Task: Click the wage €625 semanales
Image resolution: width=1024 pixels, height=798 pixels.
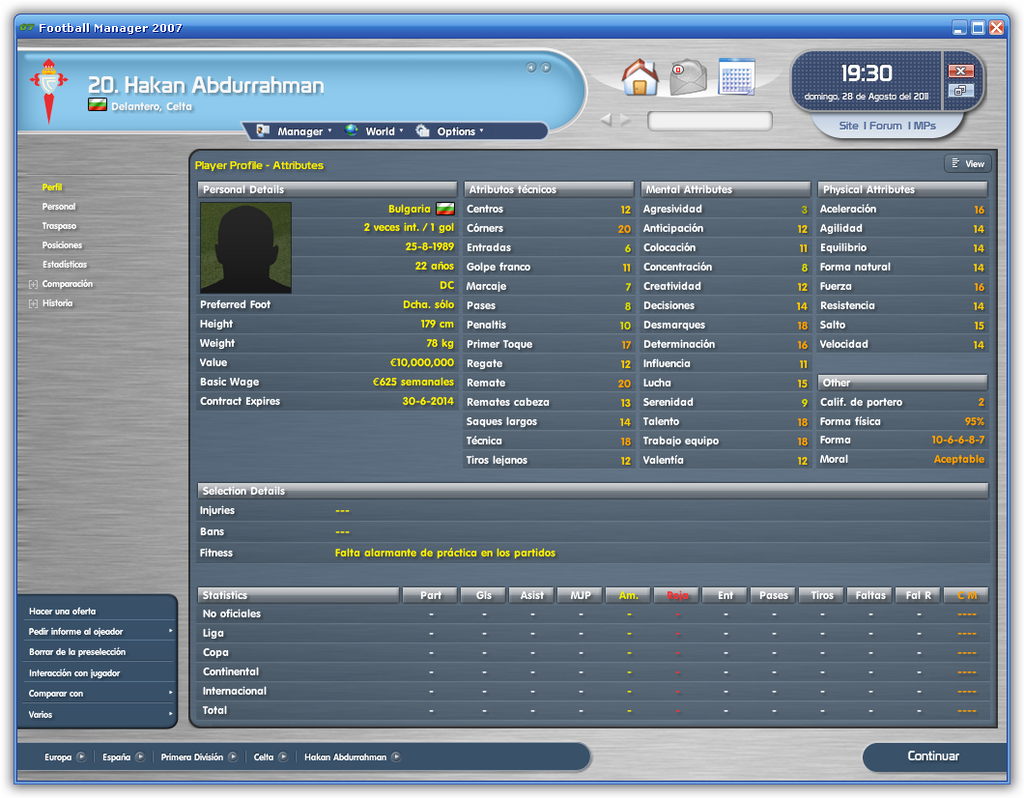Action: click(x=413, y=382)
